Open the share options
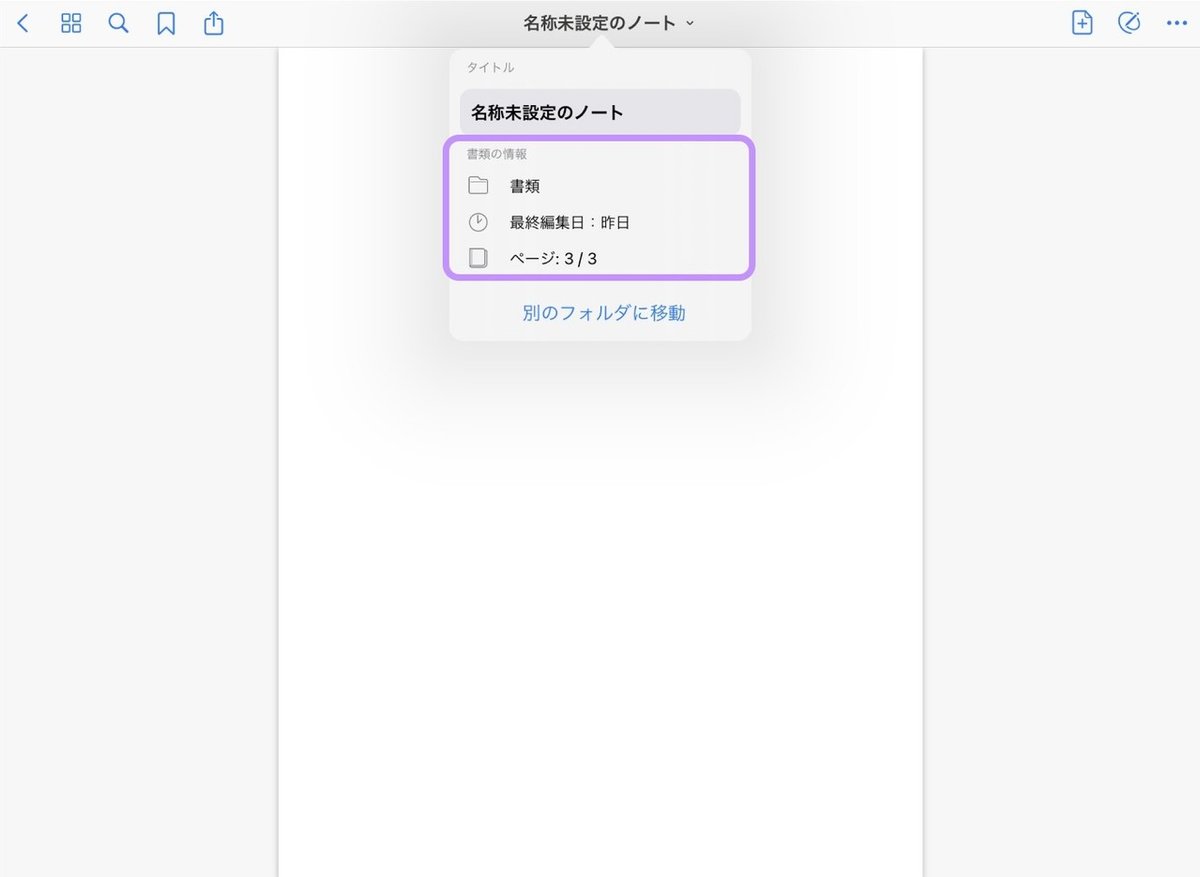 click(x=213, y=22)
